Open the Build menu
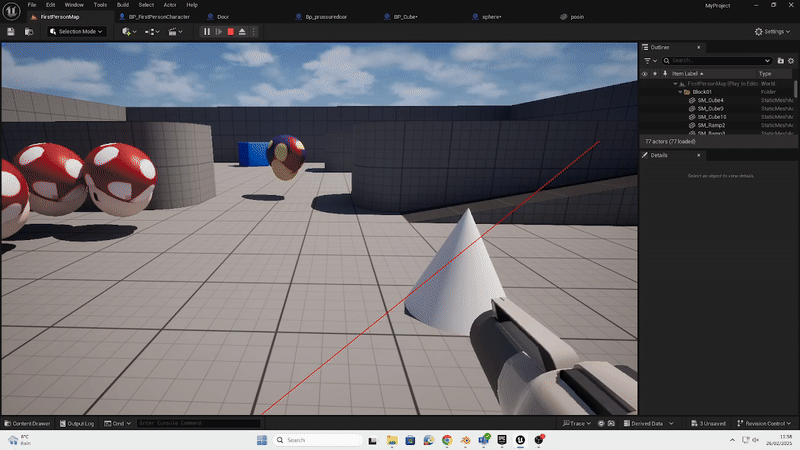The image size is (800, 450). click(x=123, y=5)
